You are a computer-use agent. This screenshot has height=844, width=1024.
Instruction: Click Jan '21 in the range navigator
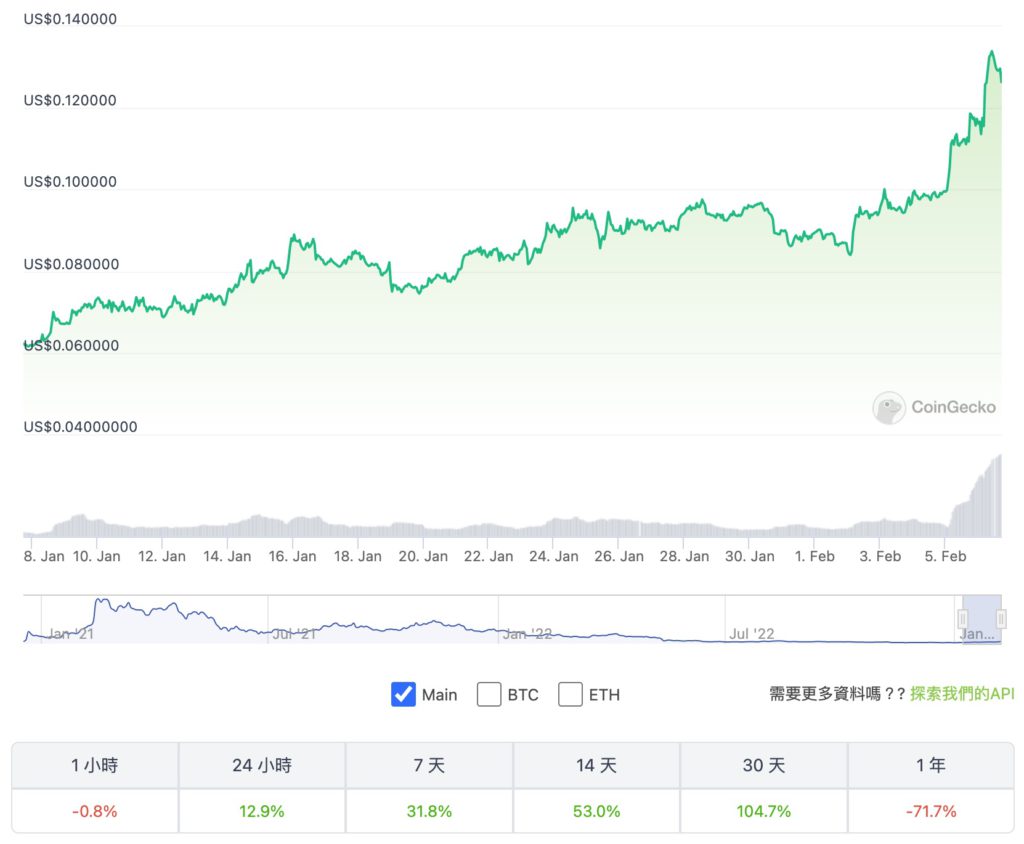(71, 634)
